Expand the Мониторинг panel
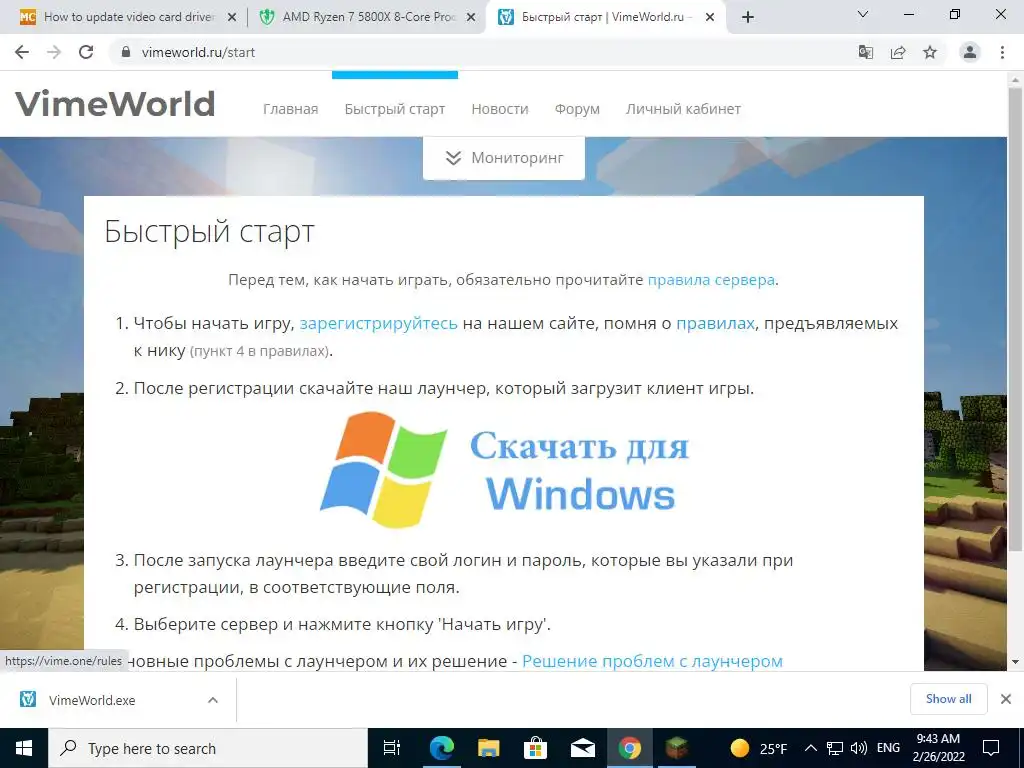Viewport: 1024px width, 768px height. (504, 158)
